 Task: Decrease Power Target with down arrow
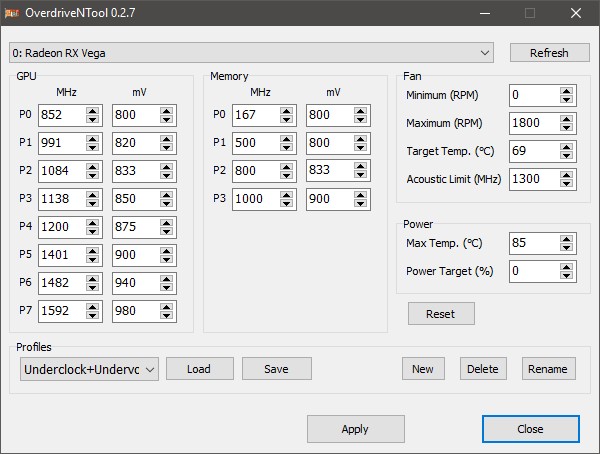566,275
